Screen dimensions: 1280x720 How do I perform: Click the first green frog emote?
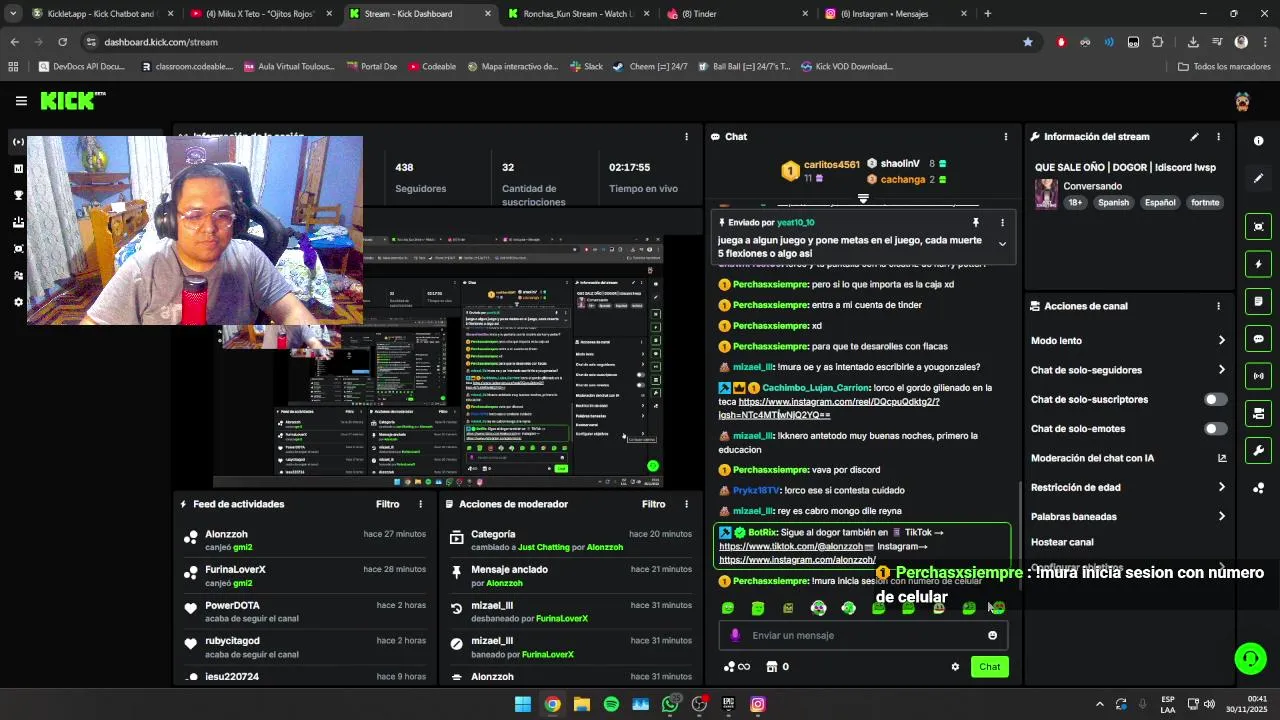[x=728, y=608]
